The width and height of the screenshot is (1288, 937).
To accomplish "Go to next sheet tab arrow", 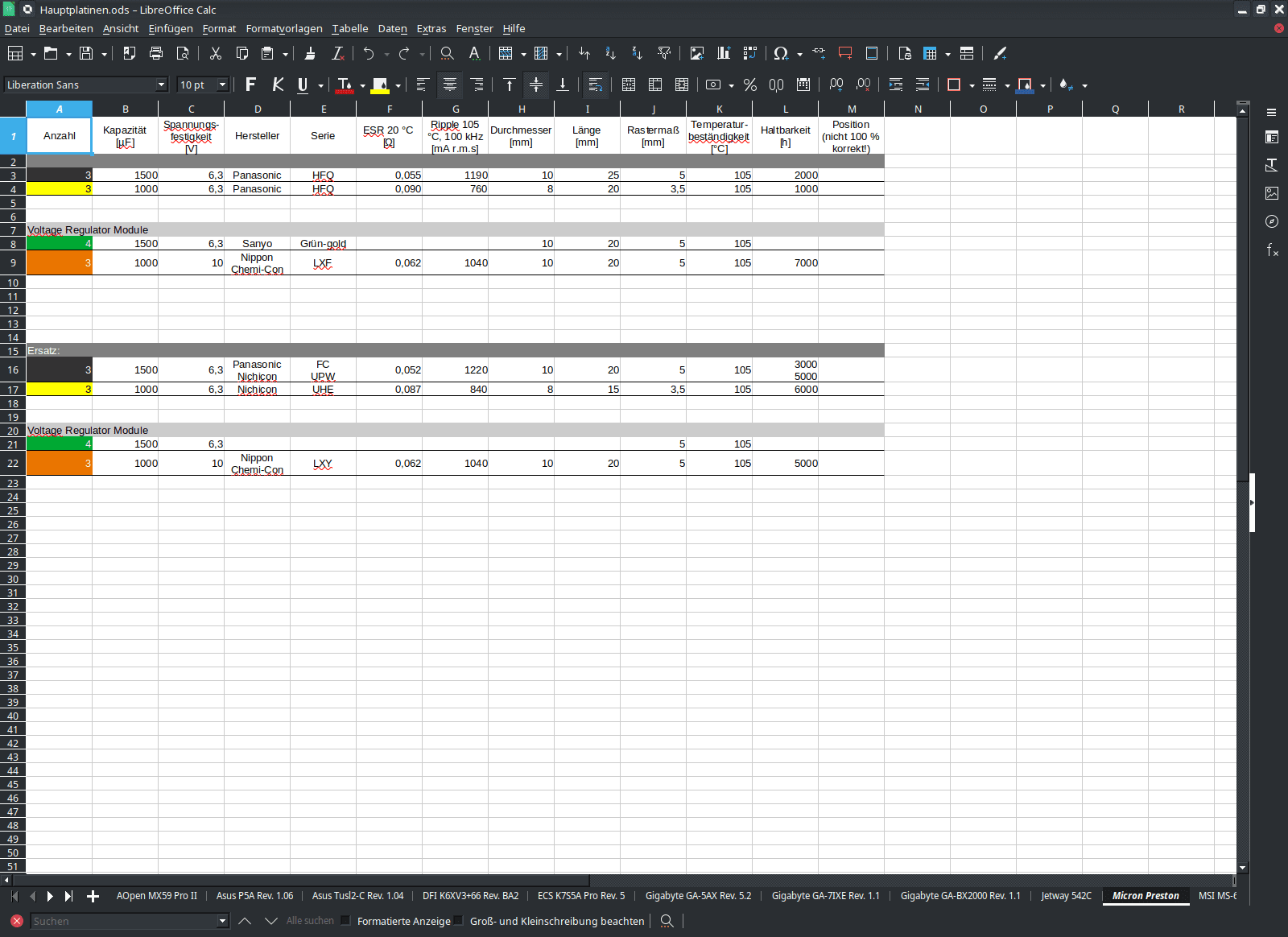I will point(50,896).
